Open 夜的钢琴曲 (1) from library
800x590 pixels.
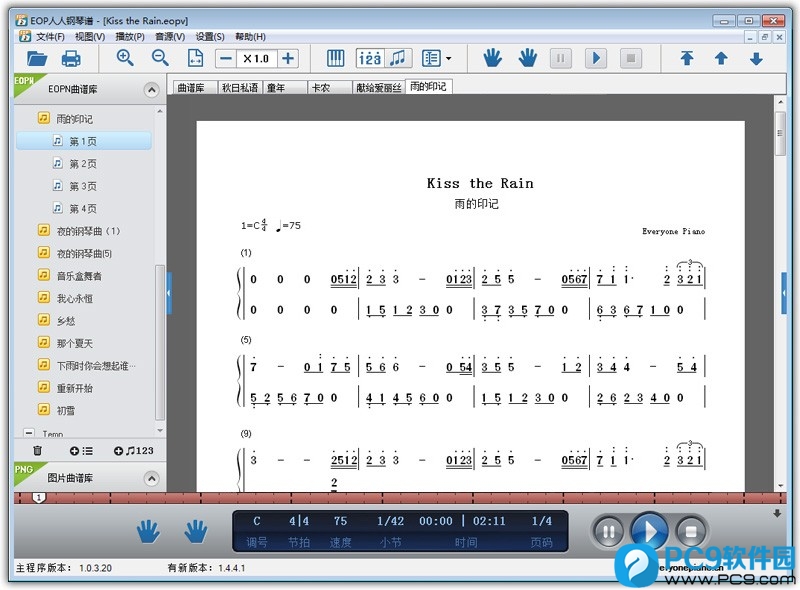[88, 231]
